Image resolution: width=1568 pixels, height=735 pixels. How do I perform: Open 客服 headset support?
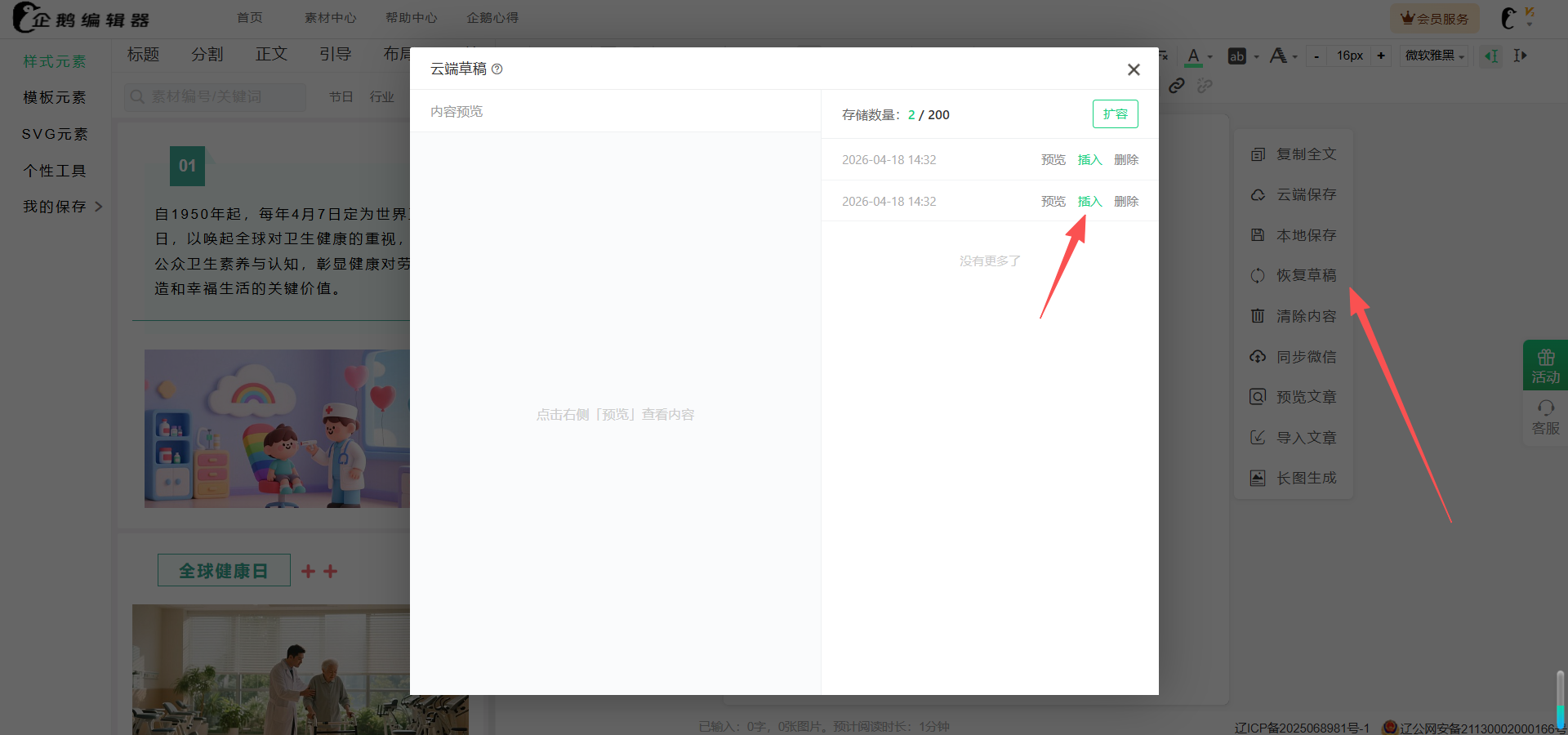(x=1545, y=417)
